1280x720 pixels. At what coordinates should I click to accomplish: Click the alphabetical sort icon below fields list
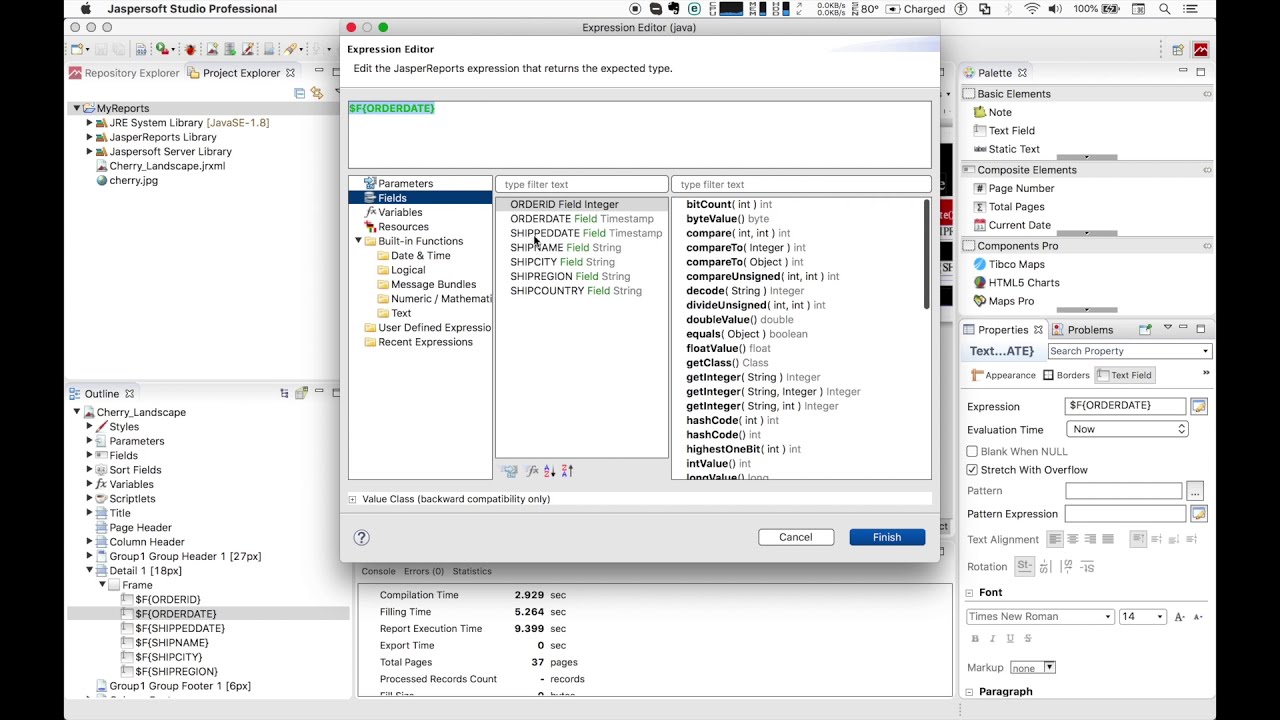(549, 471)
